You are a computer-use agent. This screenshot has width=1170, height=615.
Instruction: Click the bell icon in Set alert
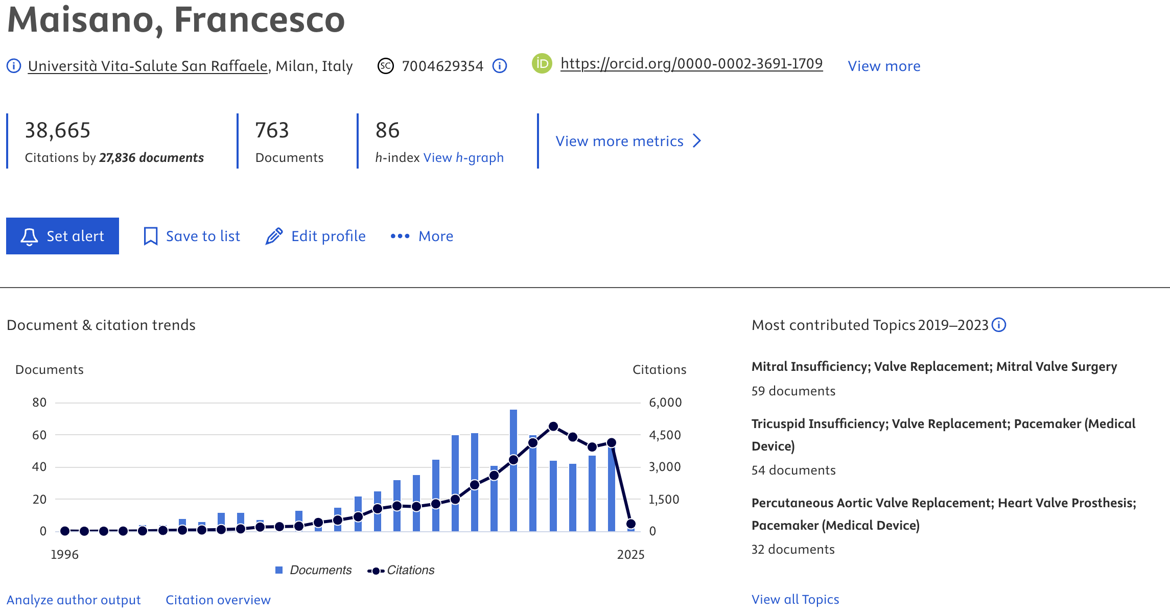29,236
